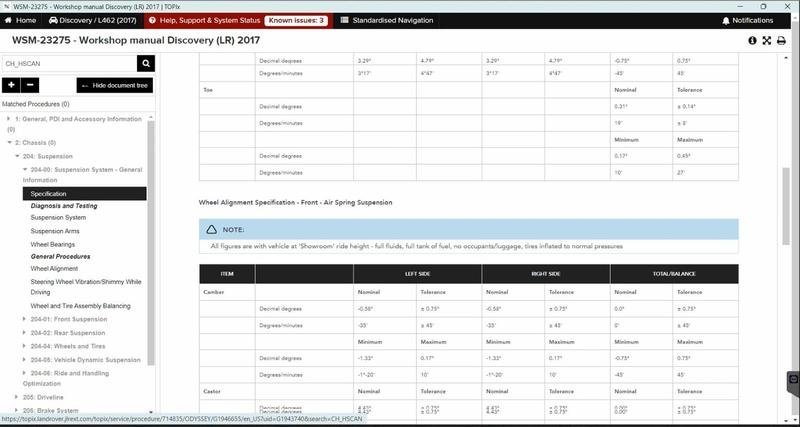Collapse 204: Suspension node
This screenshot has height=427, width=800.
tap(17, 156)
